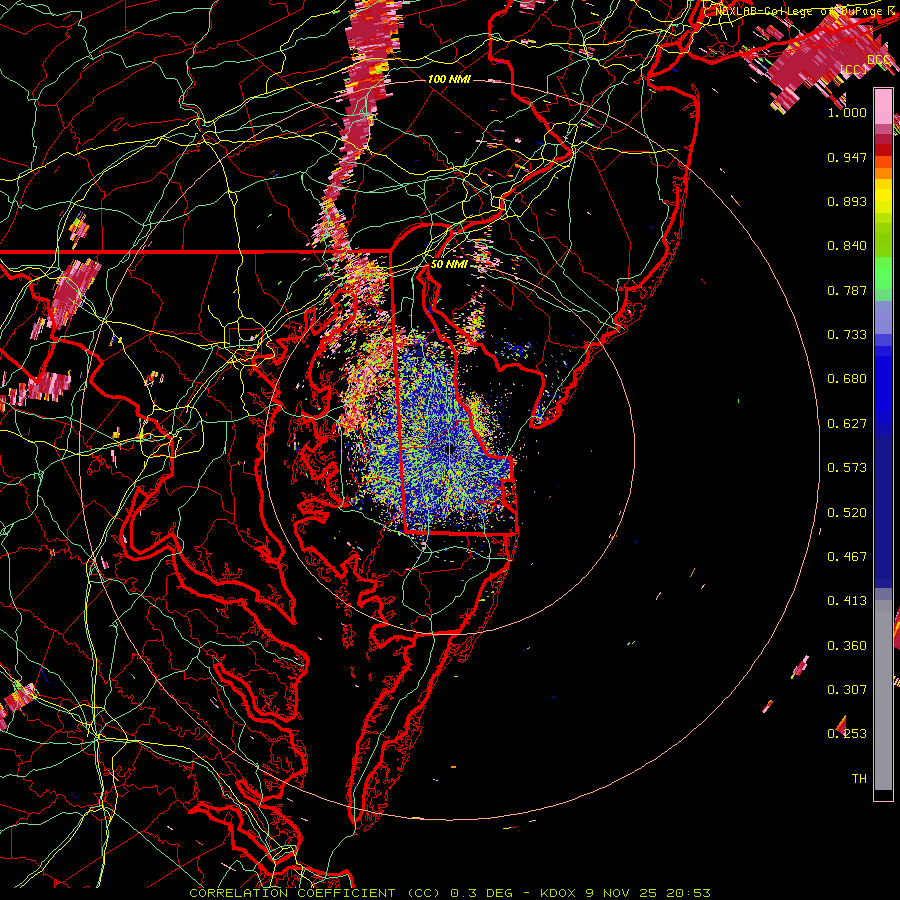
Task: Click the CORRELATION COEFFICIENT (CC) caption text
Action: (315, 893)
